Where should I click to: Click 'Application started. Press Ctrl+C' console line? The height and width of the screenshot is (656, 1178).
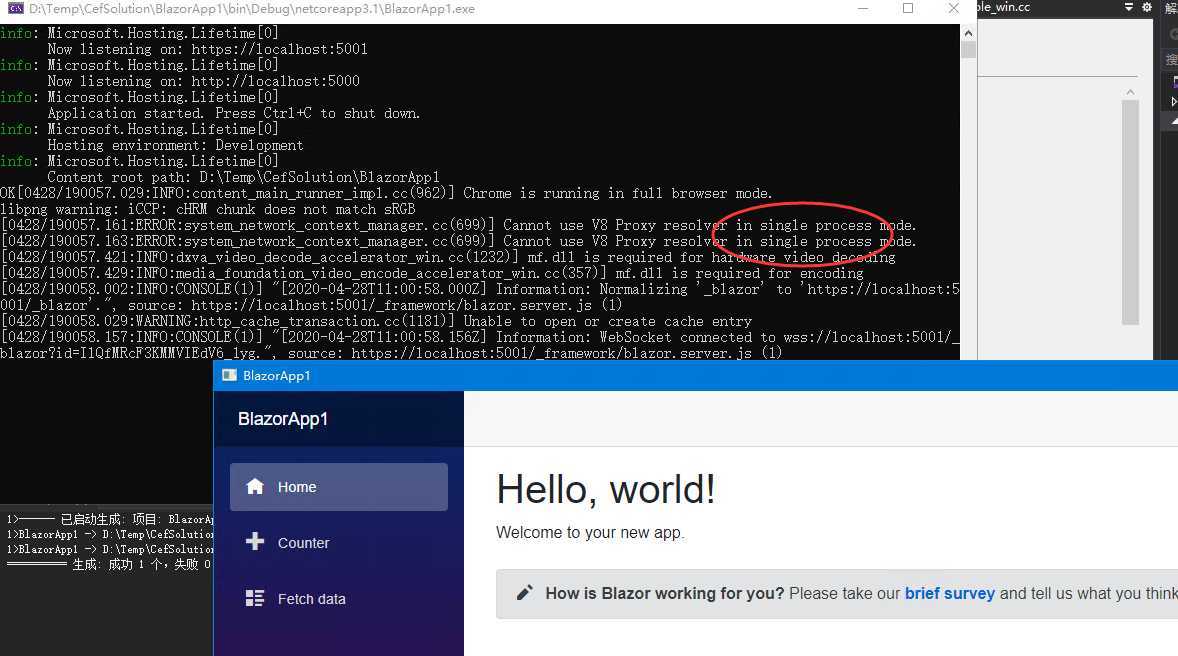click(234, 113)
